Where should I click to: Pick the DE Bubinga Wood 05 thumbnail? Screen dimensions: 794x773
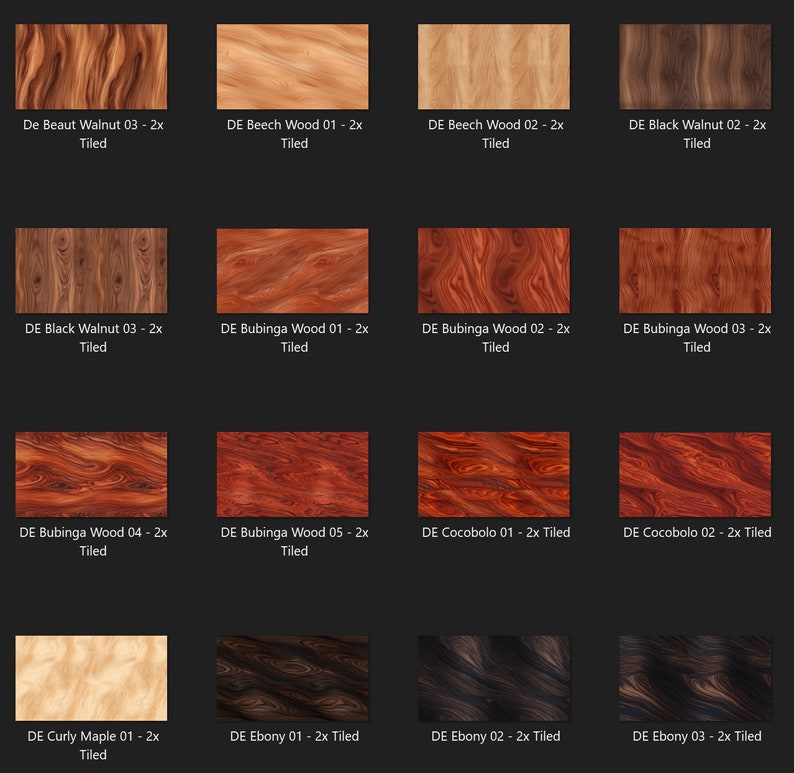coord(293,474)
